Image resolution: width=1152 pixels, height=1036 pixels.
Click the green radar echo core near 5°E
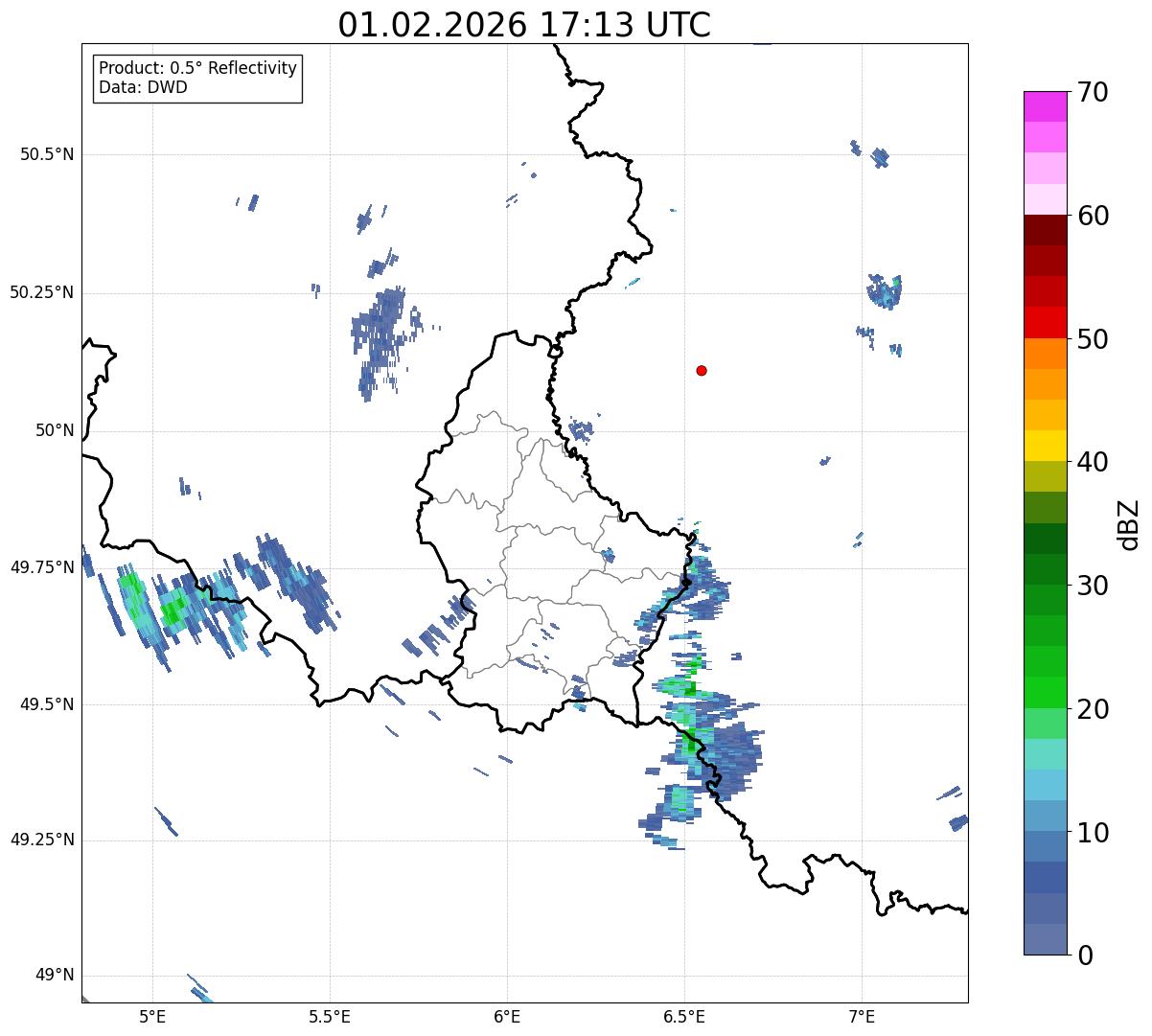tap(173, 610)
